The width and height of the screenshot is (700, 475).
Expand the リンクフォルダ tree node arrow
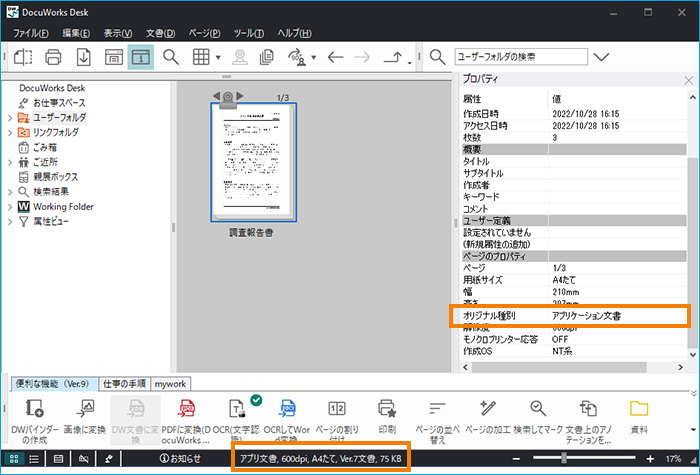pos(10,133)
